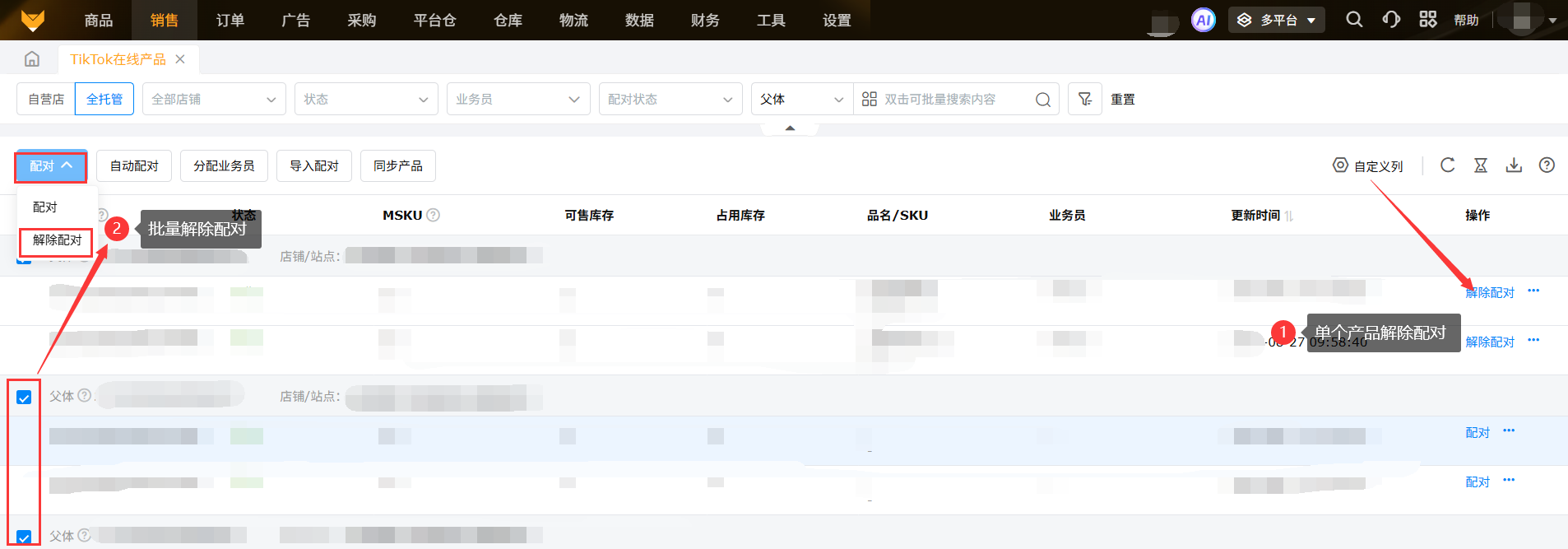
Task: Click help icon beside third 父体 label
Action: pos(84,536)
